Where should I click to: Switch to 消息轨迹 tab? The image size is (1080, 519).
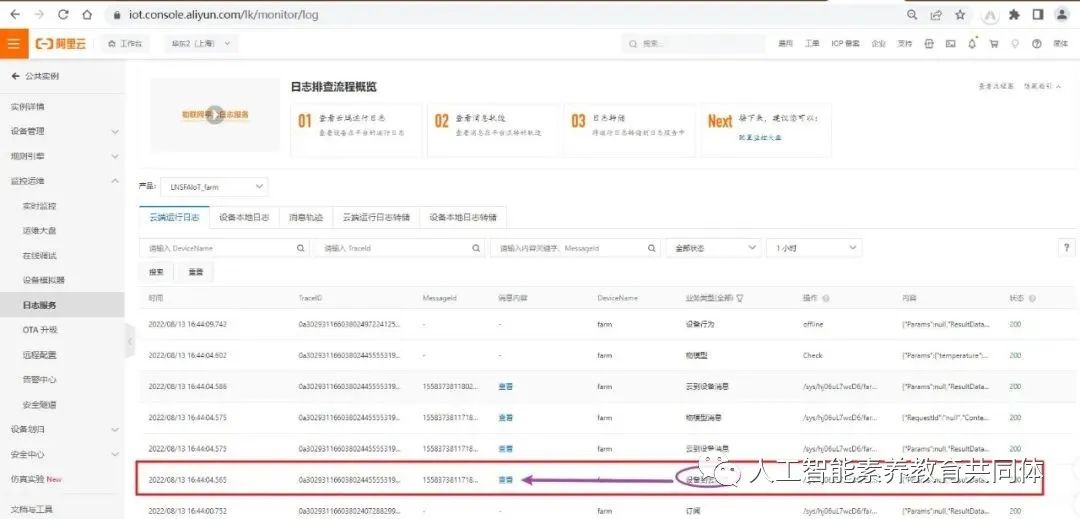(306, 217)
